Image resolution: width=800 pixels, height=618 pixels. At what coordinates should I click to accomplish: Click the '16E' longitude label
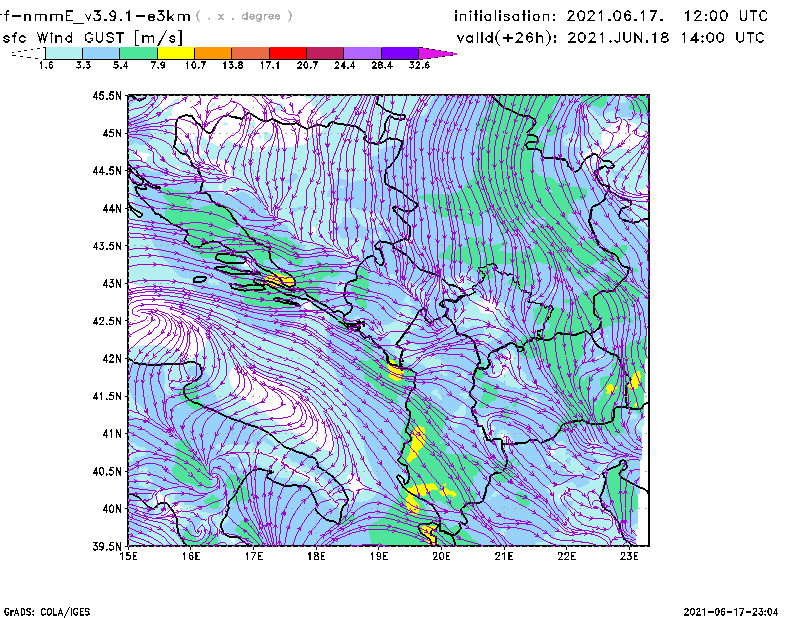[191, 556]
